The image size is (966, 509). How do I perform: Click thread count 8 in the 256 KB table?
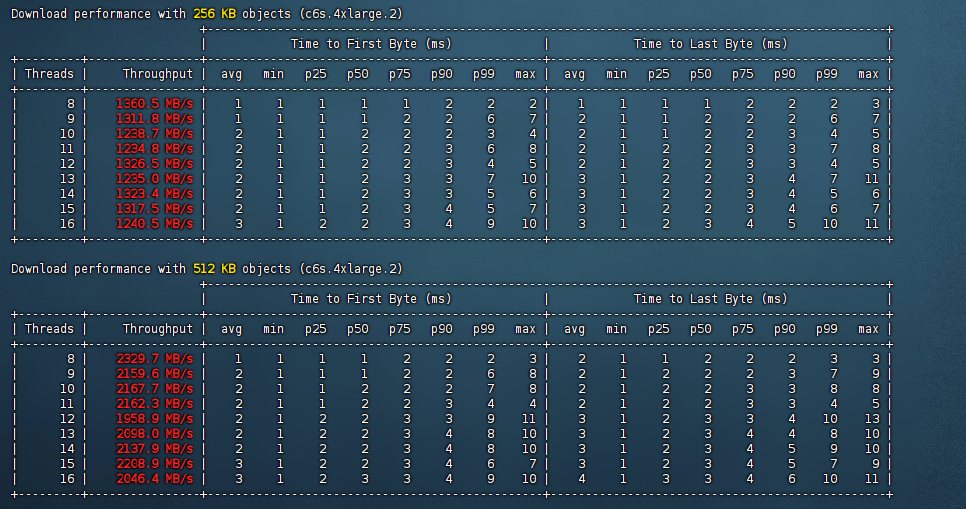(x=71, y=104)
